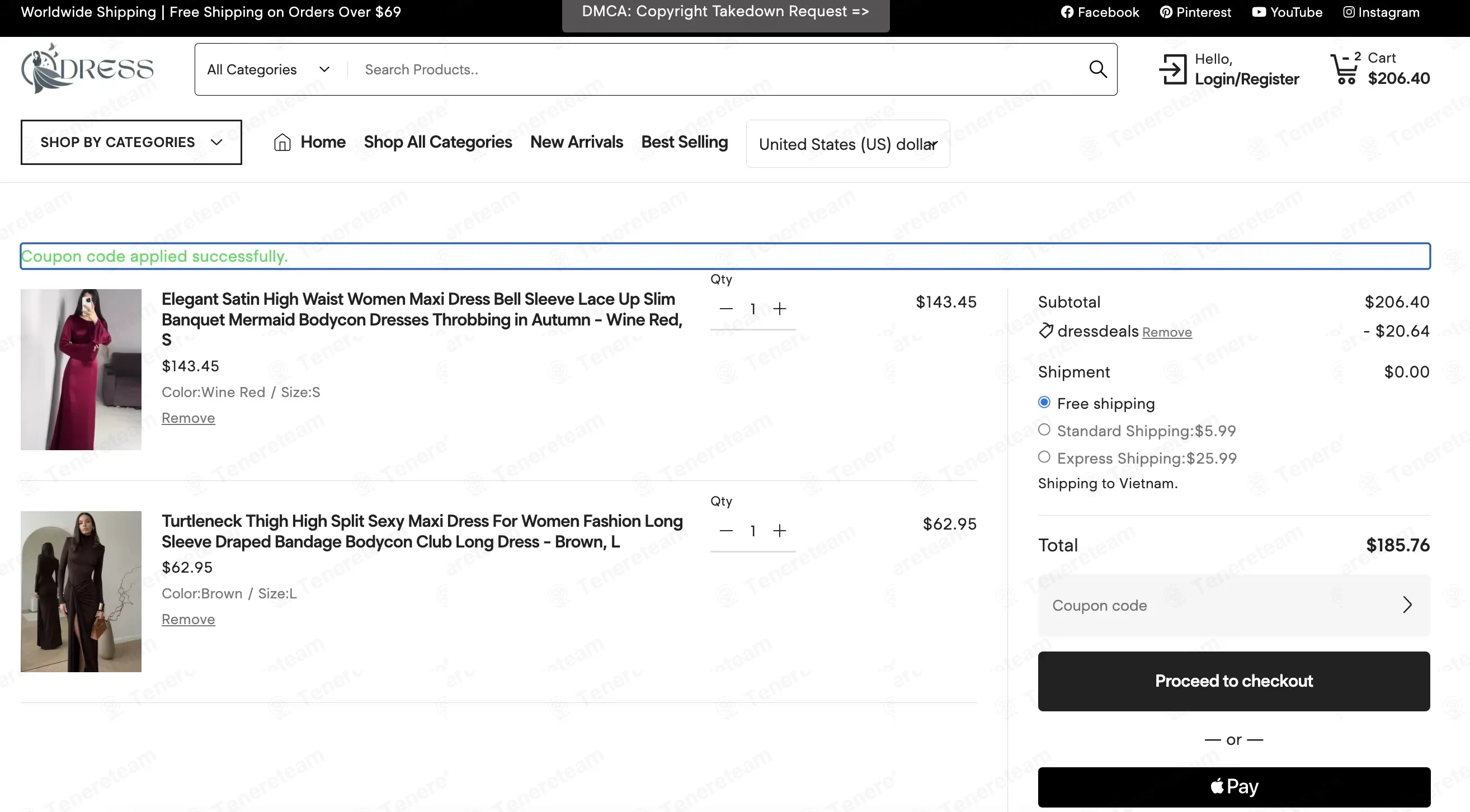Open wine red dress thumbnail

[81, 369]
